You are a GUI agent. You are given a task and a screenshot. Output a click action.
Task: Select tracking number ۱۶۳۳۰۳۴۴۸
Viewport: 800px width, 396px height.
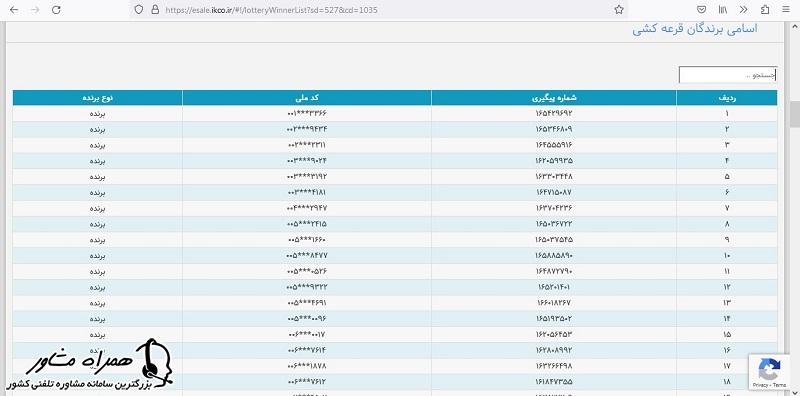click(x=554, y=177)
